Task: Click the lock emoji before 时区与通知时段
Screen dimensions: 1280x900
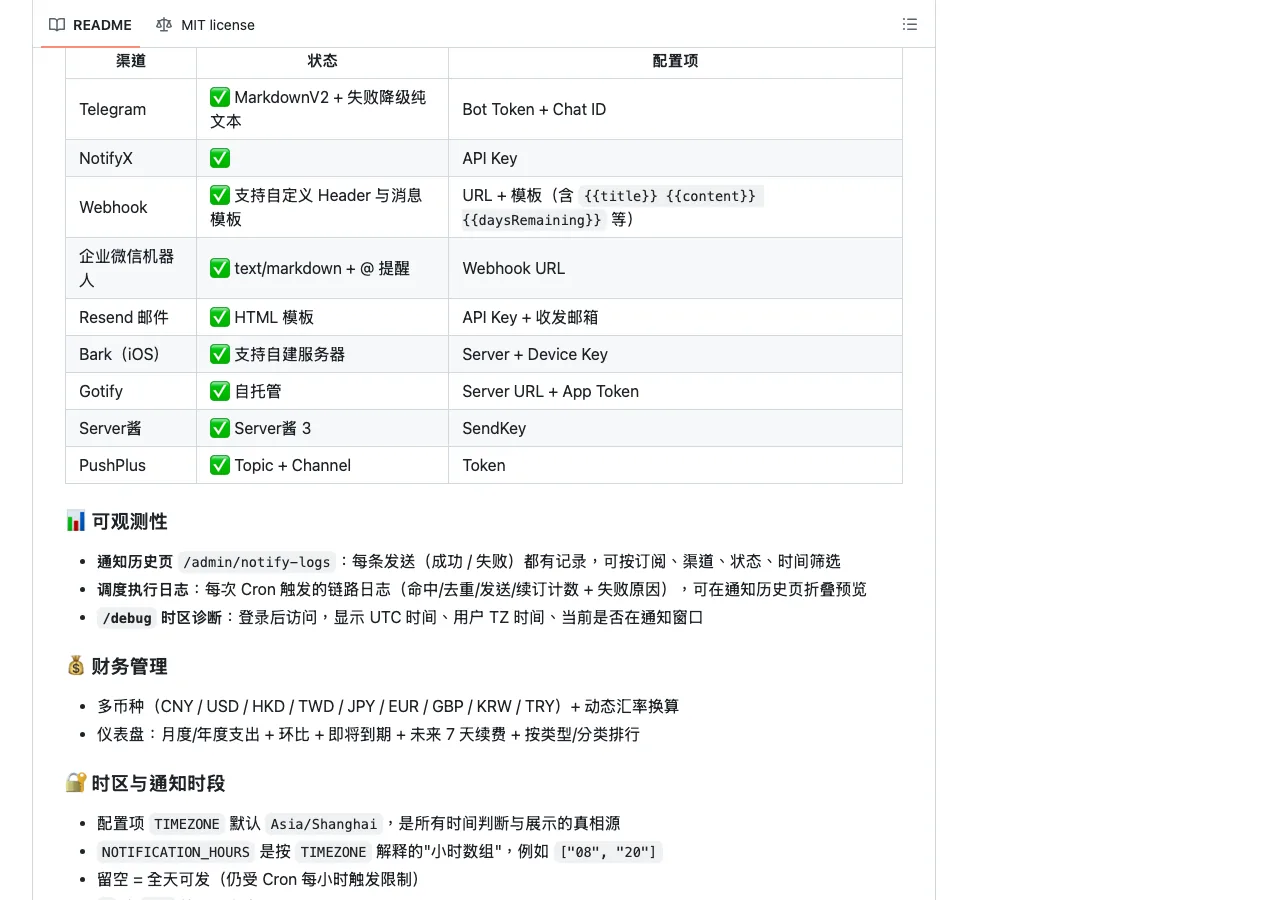Action: [76, 783]
